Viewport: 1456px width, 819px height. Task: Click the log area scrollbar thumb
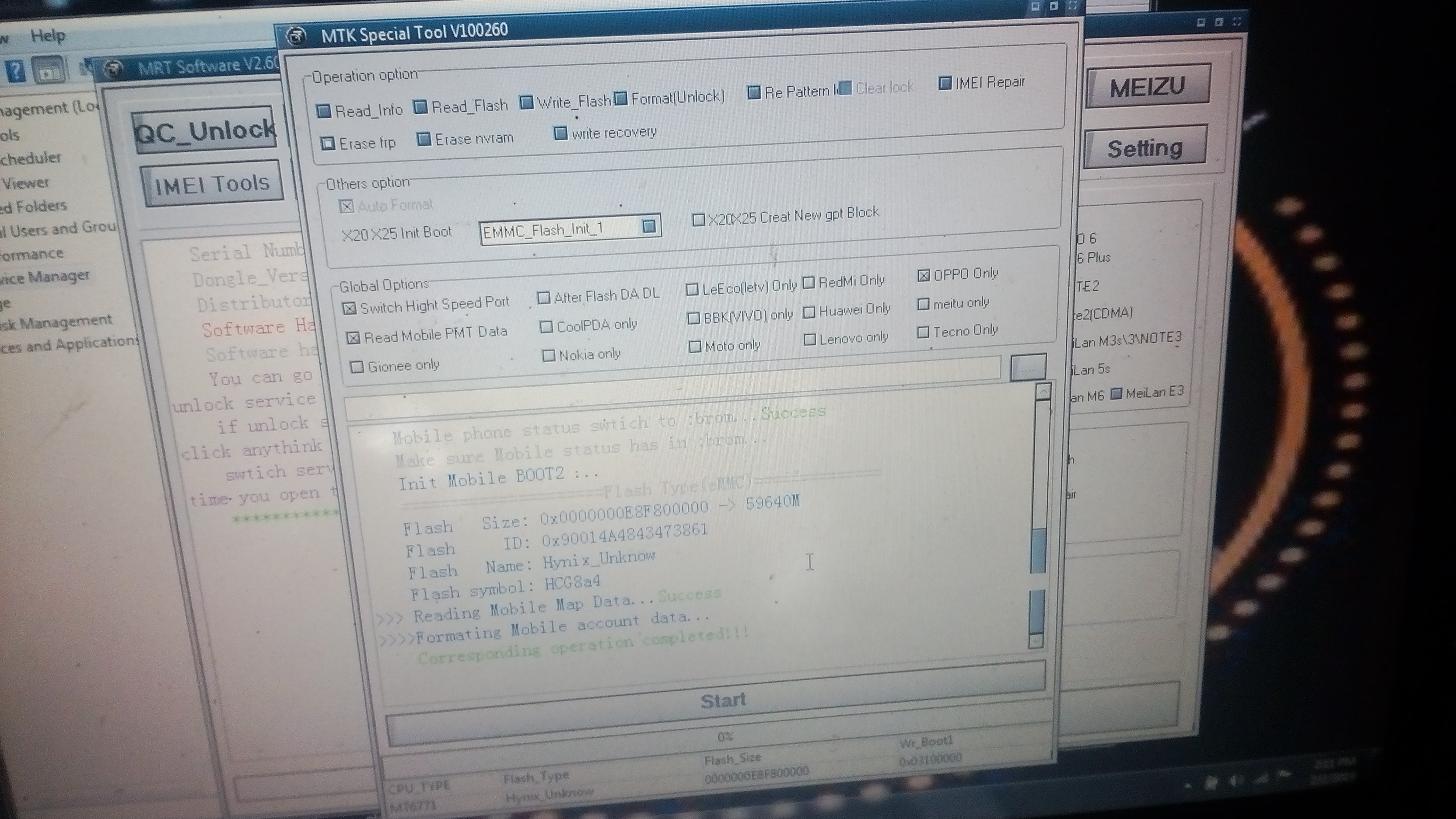[1038, 550]
